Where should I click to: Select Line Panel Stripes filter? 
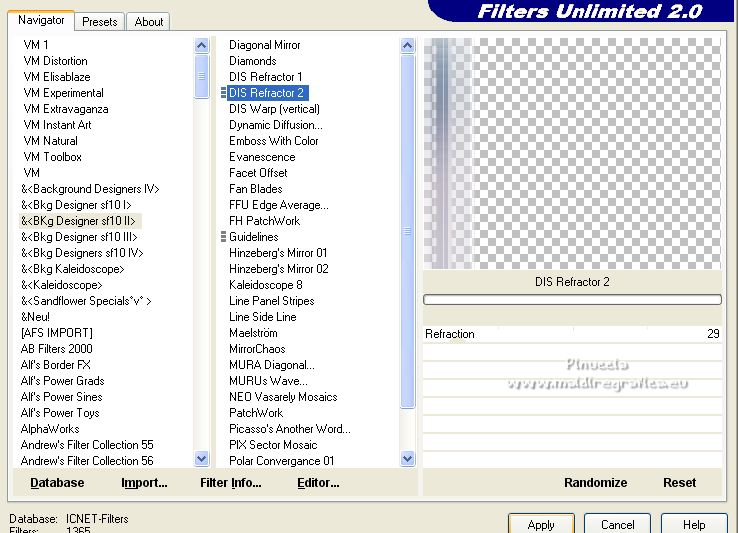[x=272, y=301]
